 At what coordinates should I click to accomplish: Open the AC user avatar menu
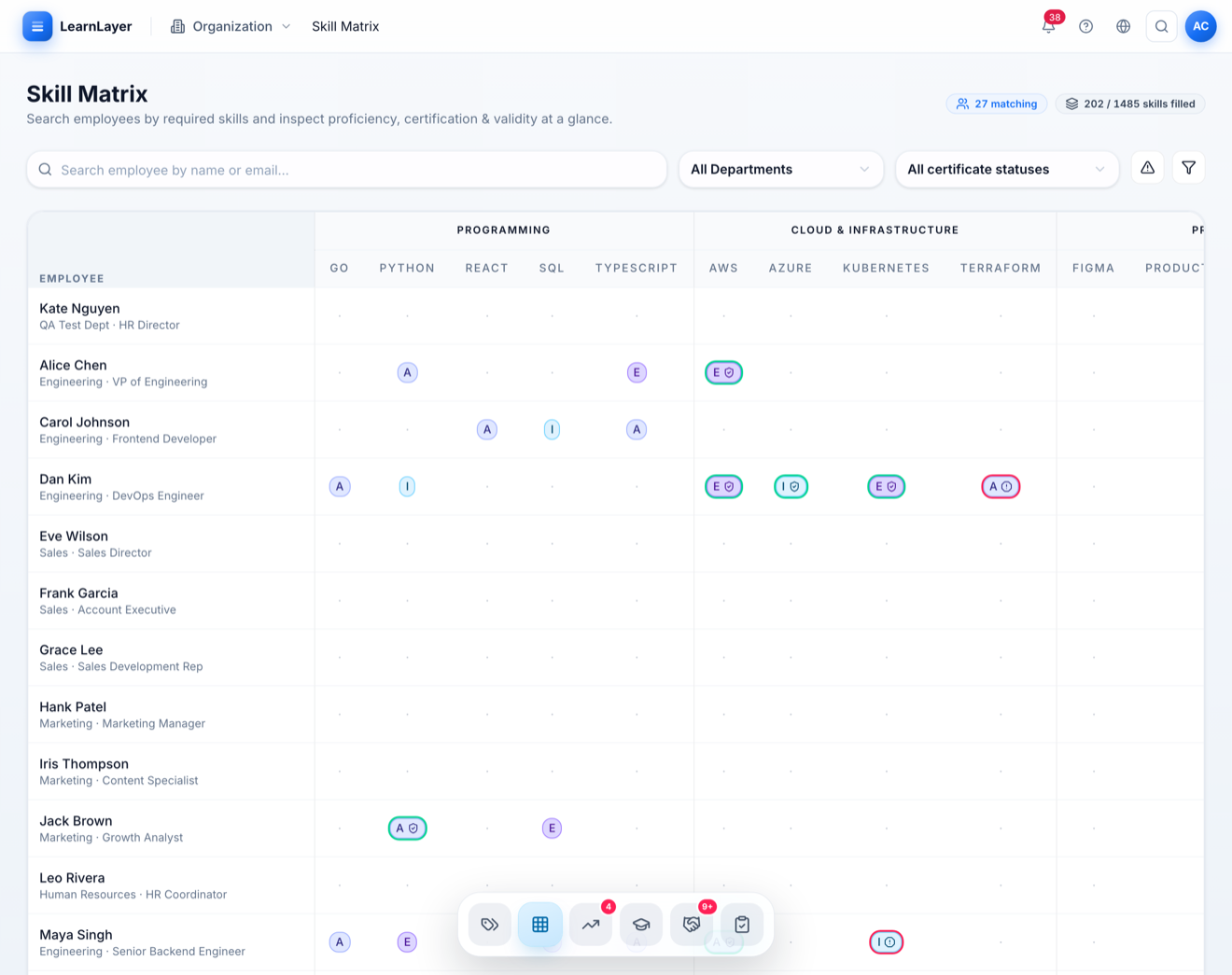1200,26
